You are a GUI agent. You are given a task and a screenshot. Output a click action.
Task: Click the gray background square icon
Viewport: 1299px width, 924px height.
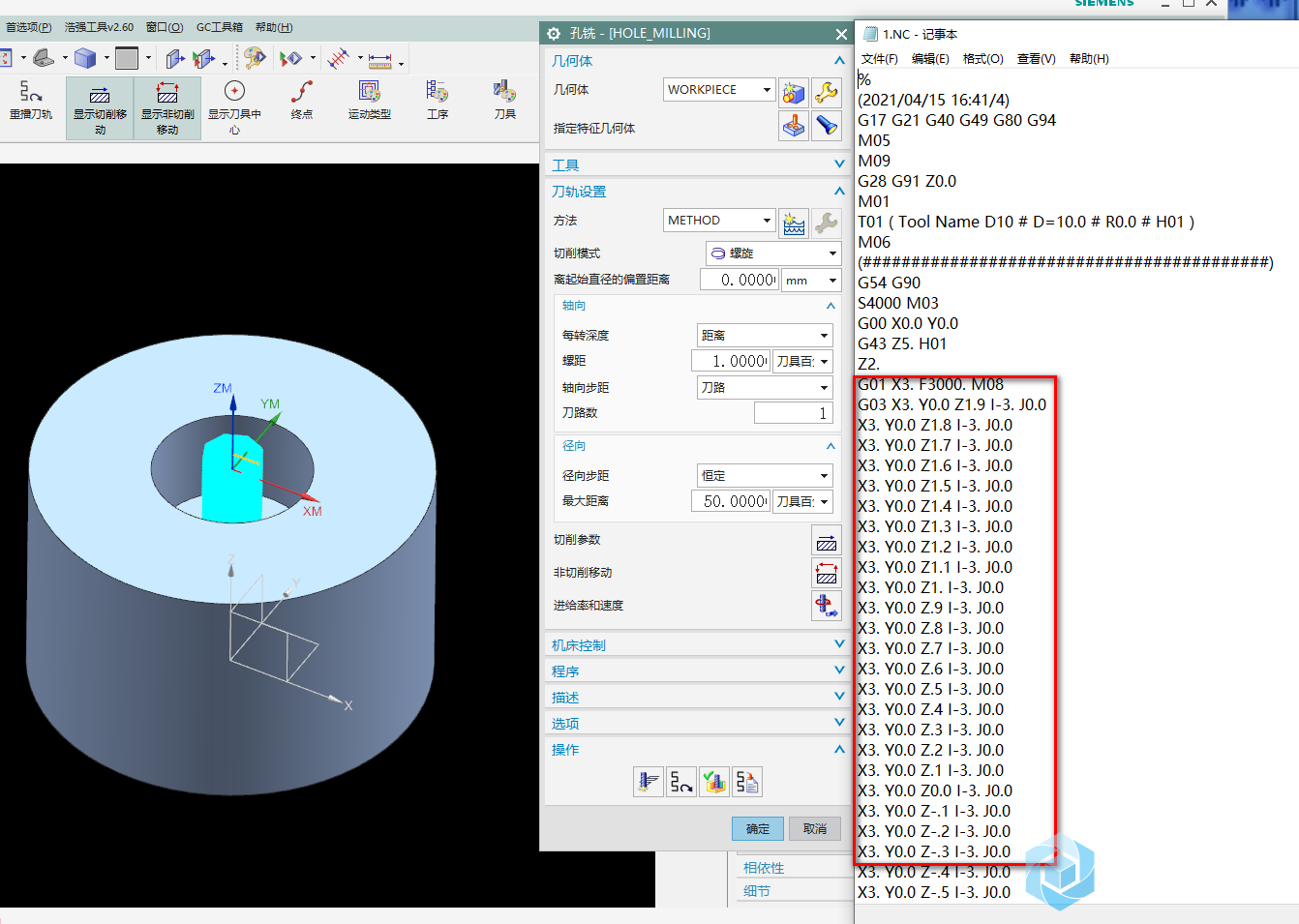tap(127, 58)
